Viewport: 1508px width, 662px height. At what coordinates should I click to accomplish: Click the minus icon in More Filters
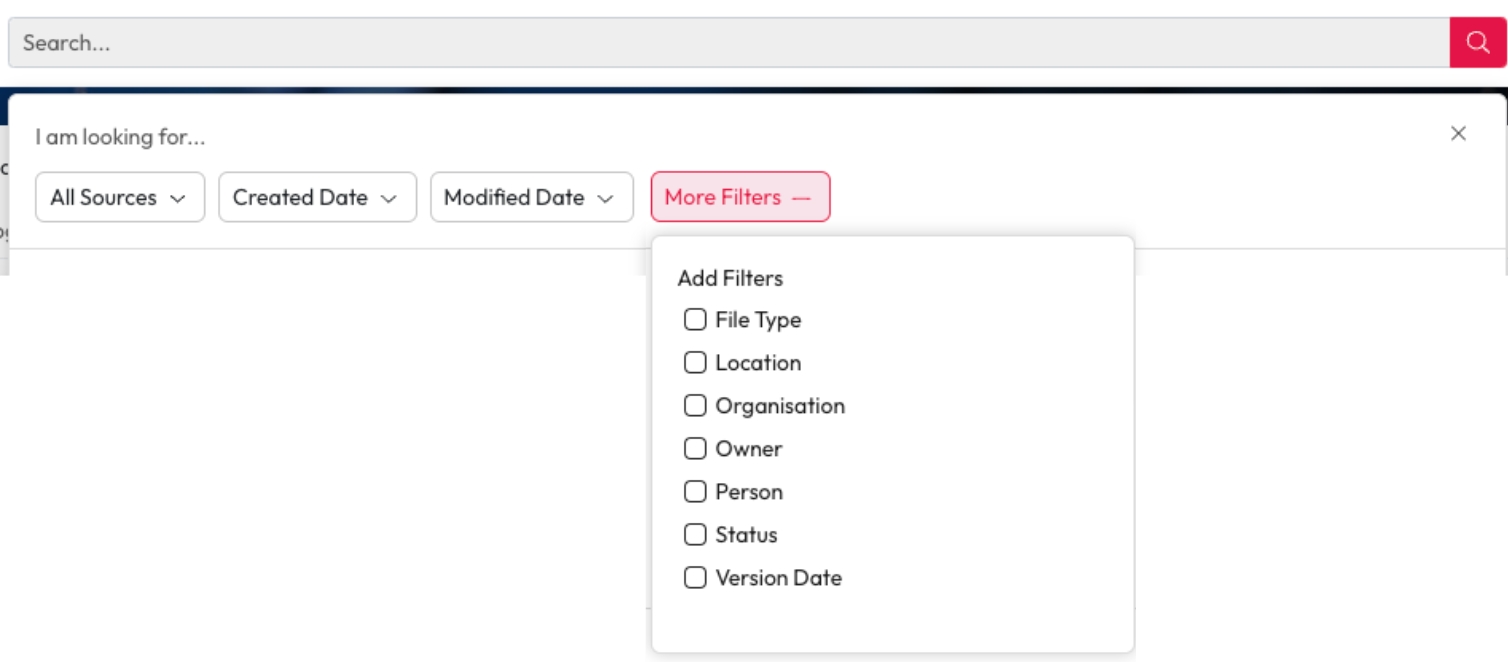[801, 198]
